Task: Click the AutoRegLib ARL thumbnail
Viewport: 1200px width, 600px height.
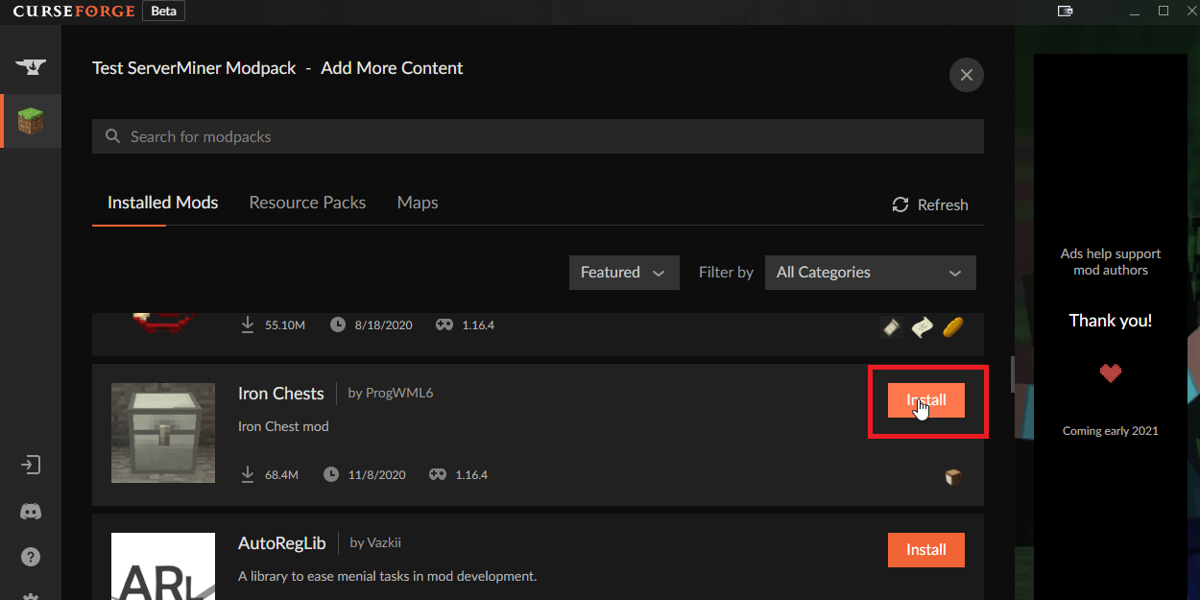Action: click(163, 566)
